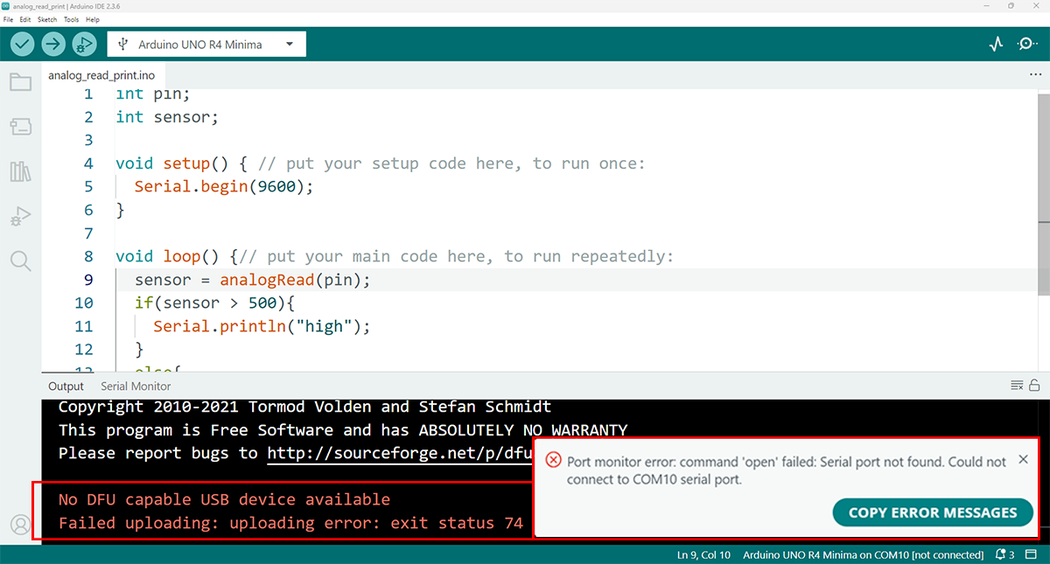1050x564 pixels.
Task: Switch to the Serial Monitor tab
Action: tap(136, 386)
